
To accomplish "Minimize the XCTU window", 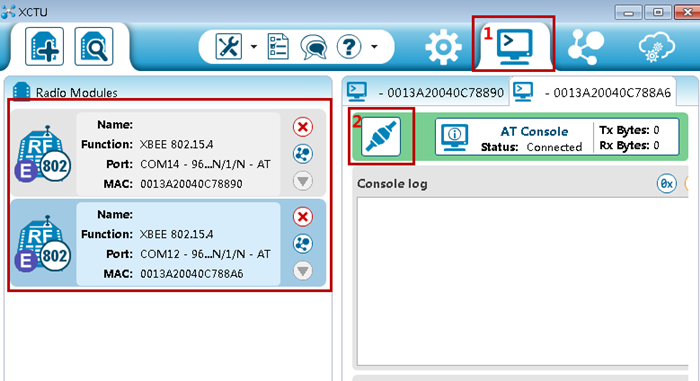I will pos(628,12).
